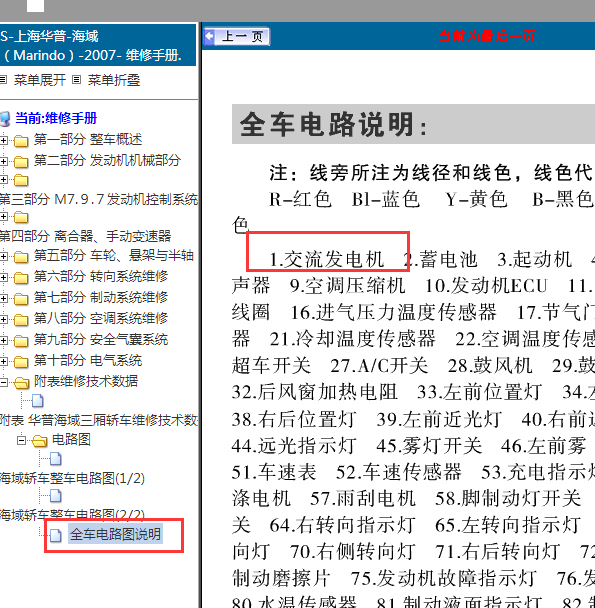Open 第十部分 电气系统 chapter
Image resolution: width=595 pixels, height=608 pixels.
[x=88, y=360]
